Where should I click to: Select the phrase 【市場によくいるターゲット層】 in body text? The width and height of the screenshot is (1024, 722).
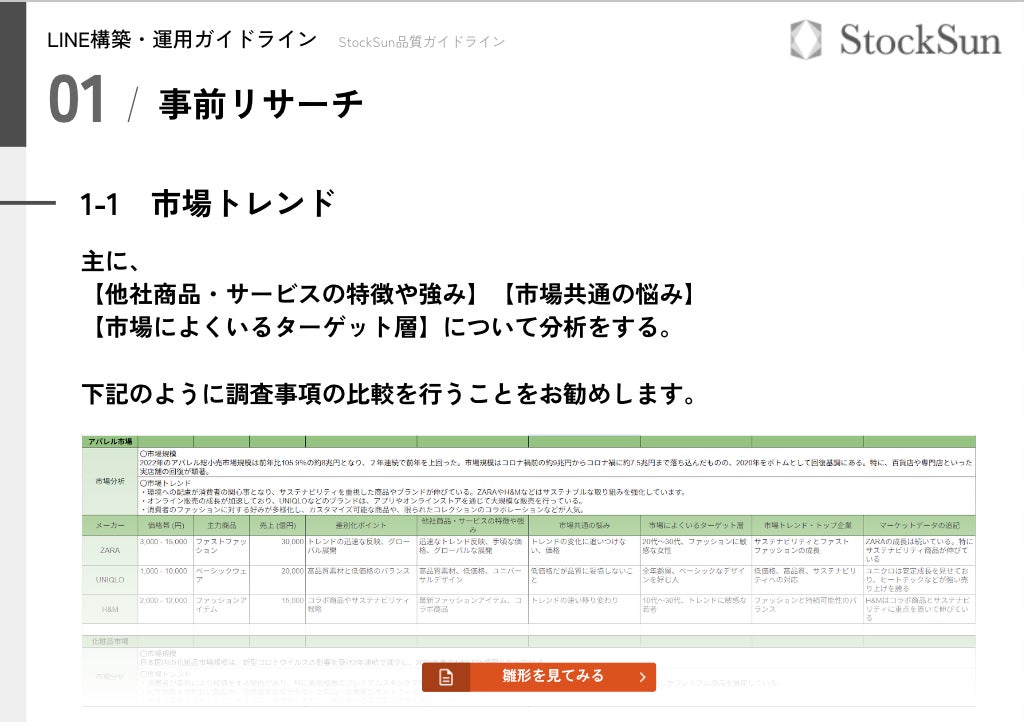[x=261, y=327]
